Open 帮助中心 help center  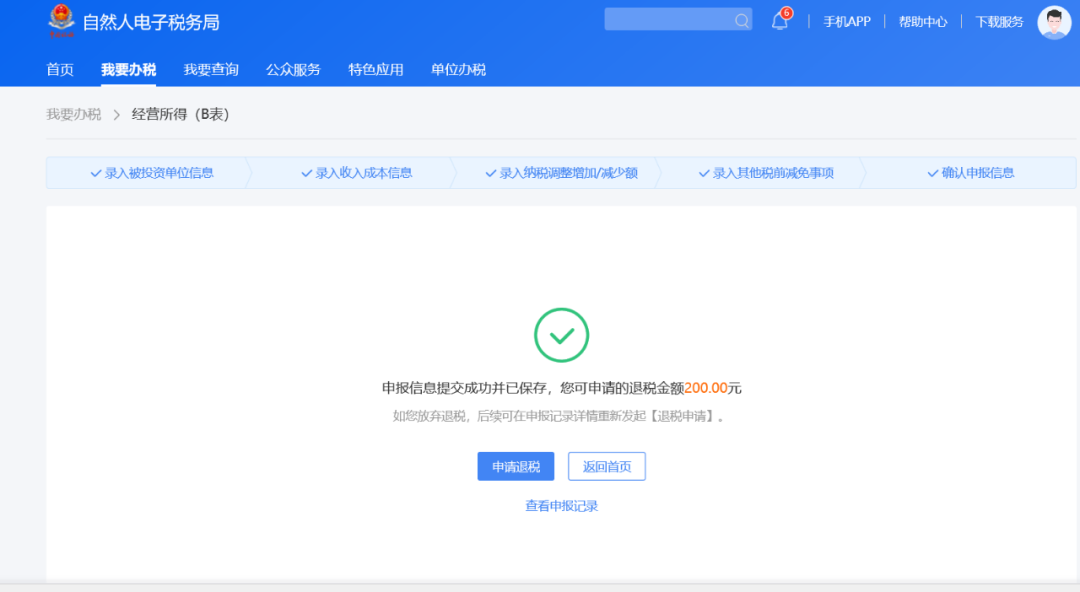point(922,21)
